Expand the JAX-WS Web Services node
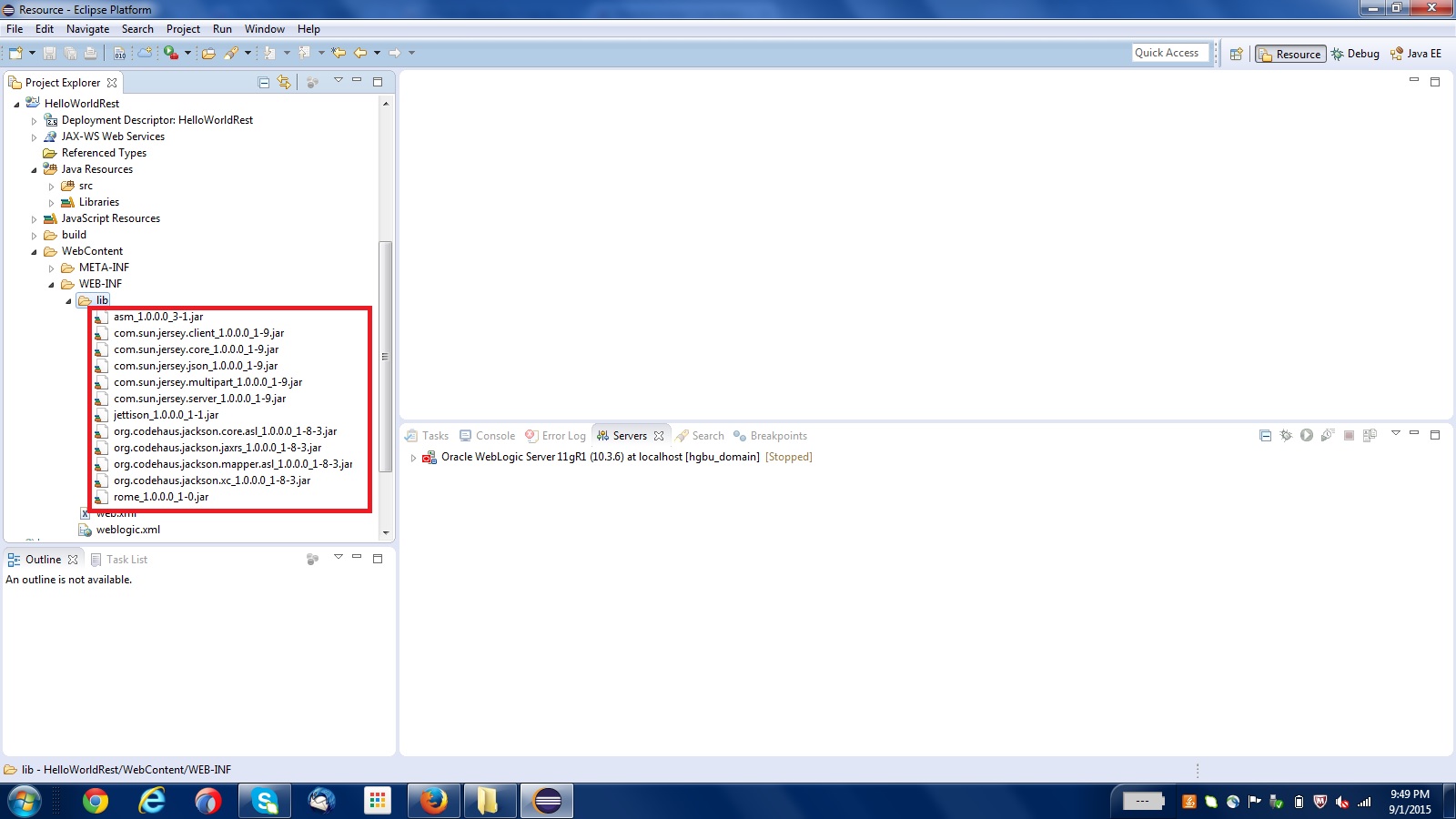The image size is (1456, 819). coord(35,136)
